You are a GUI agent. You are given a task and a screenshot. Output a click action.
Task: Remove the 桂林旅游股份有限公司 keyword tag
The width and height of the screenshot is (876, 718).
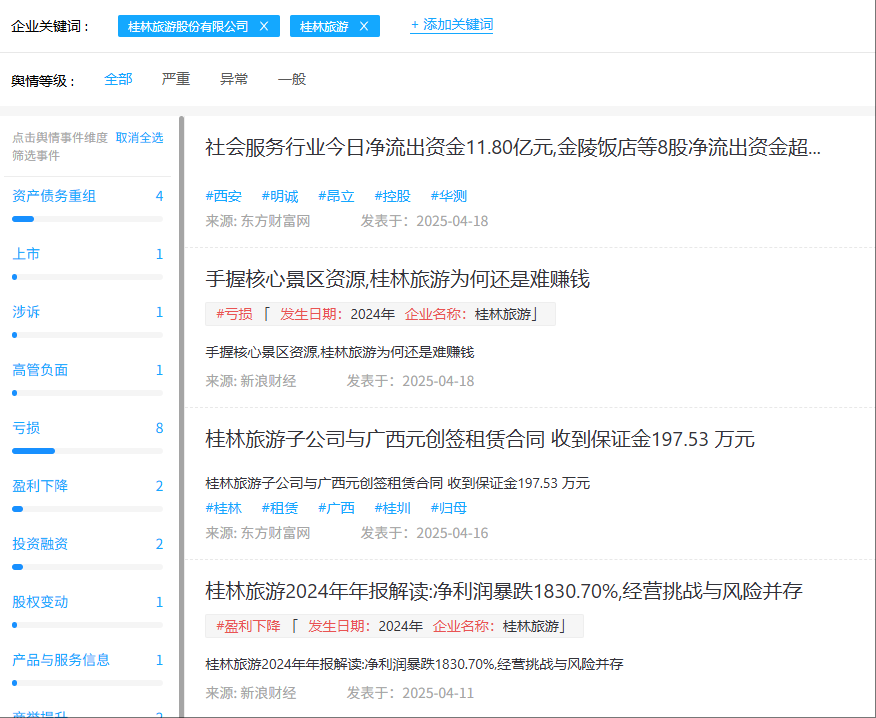264,27
